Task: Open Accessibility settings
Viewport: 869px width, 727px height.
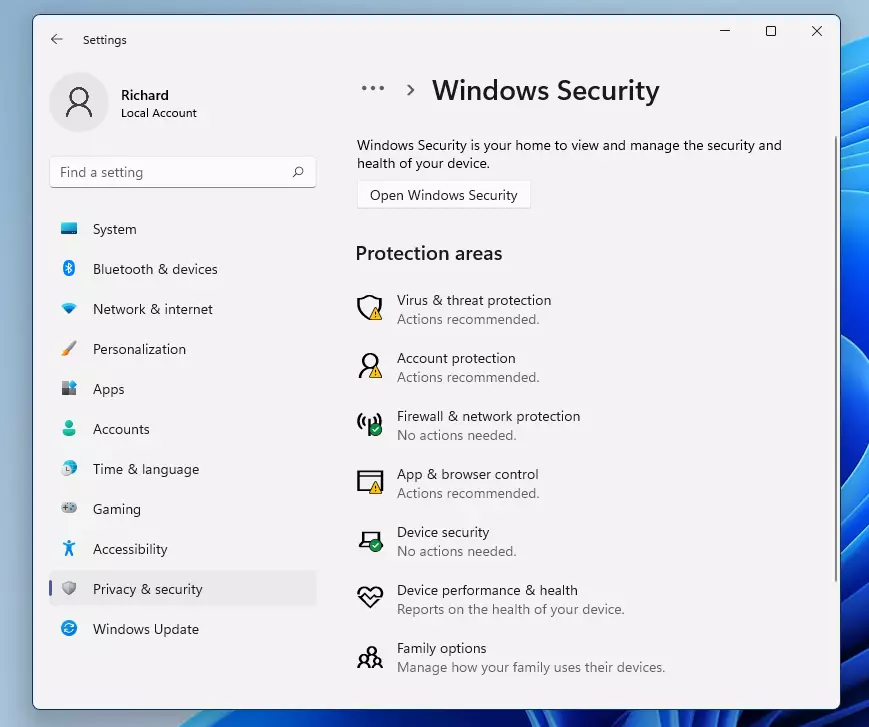Action: (183, 549)
